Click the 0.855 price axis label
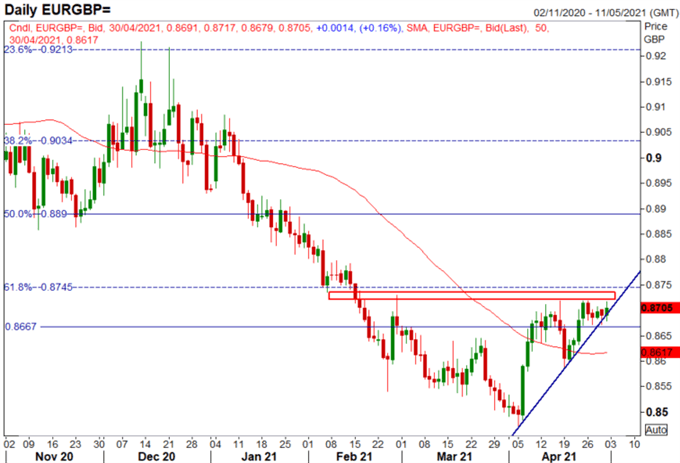680x463 pixels. pyautogui.click(x=658, y=386)
